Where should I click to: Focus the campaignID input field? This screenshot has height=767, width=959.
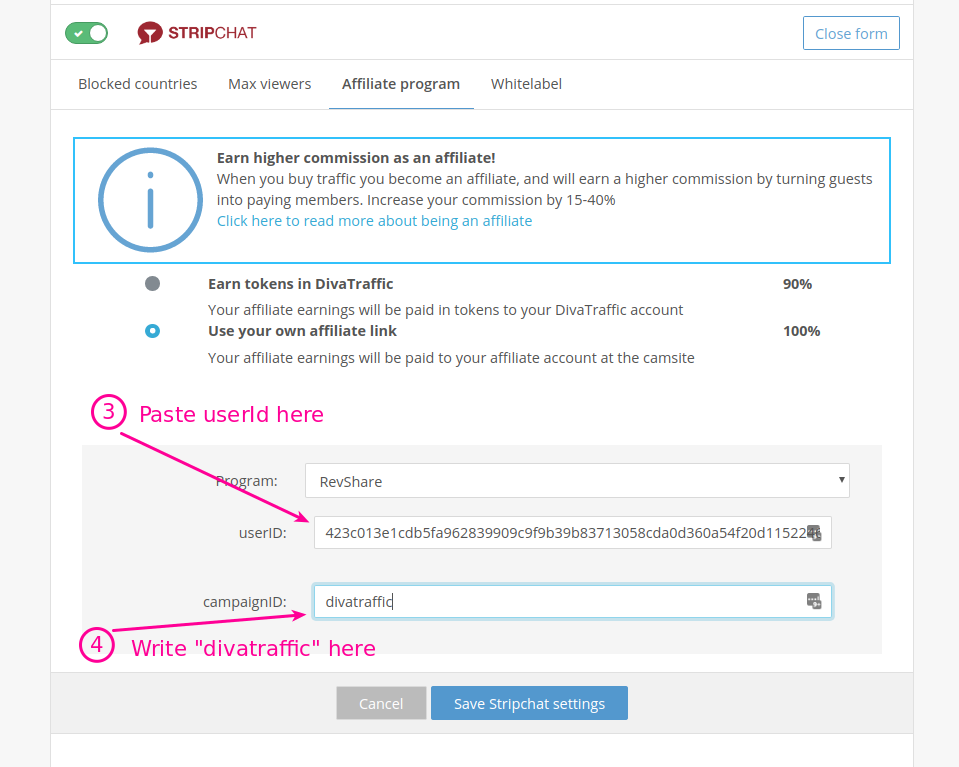point(572,602)
